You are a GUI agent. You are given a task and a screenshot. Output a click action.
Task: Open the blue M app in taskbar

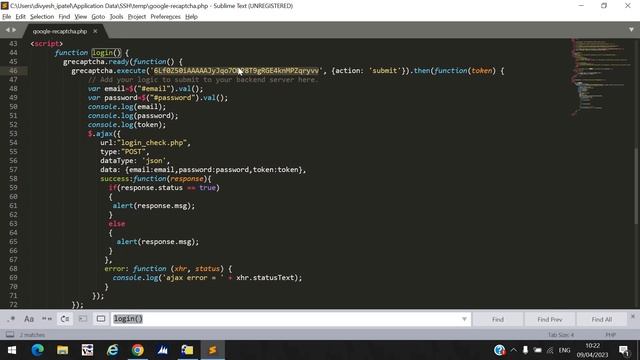(162, 350)
